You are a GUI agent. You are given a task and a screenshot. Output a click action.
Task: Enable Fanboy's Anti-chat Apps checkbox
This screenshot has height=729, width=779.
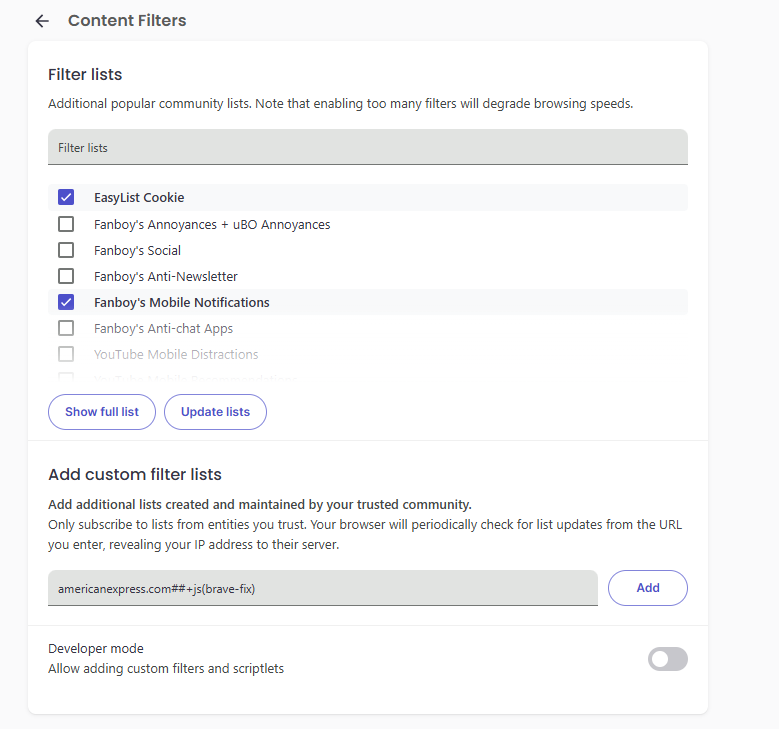66,328
